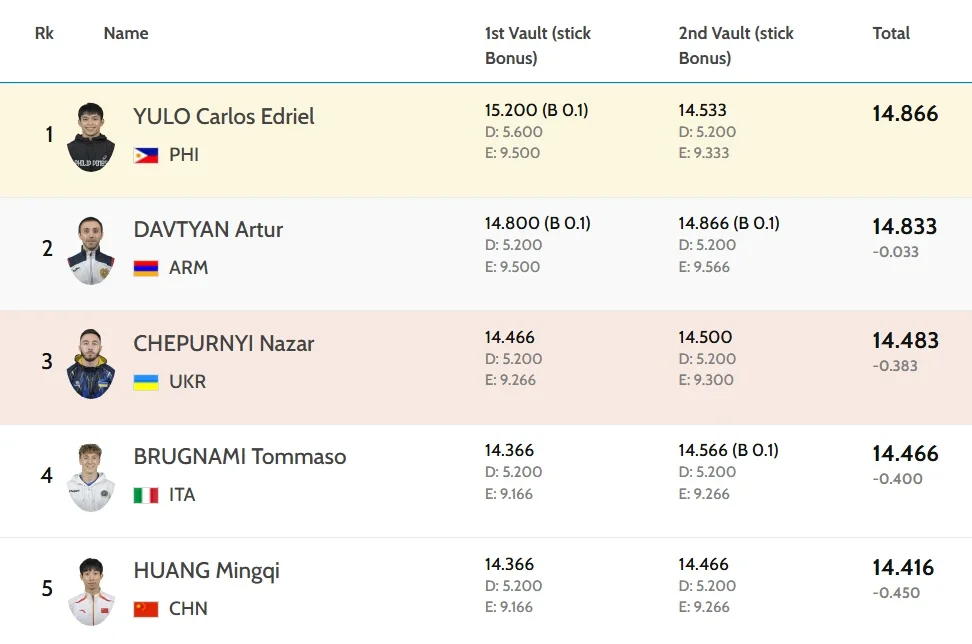Select BRUGNAMI Tommaso name link

tap(240, 456)
